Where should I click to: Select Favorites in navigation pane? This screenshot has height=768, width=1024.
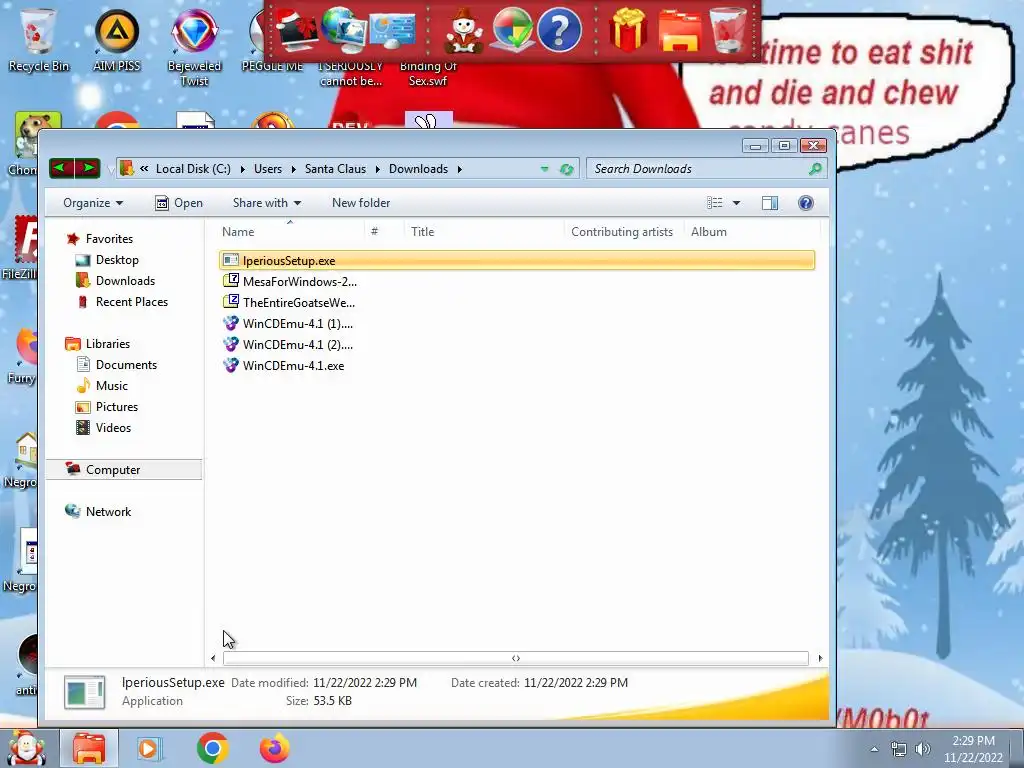coord(109,239)
